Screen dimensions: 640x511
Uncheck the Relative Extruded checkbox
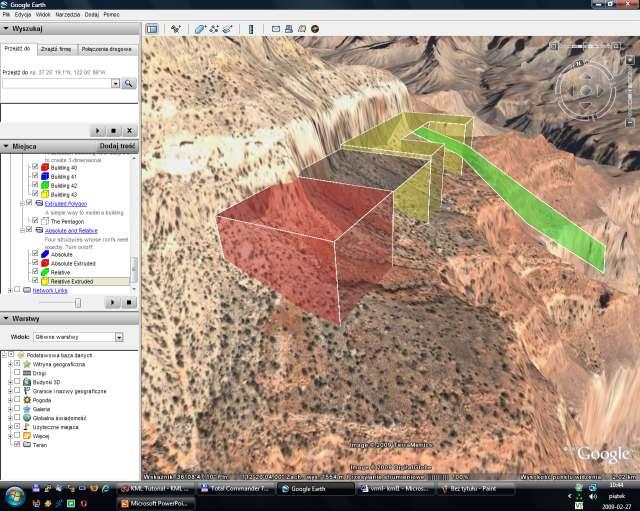point(35,280)
